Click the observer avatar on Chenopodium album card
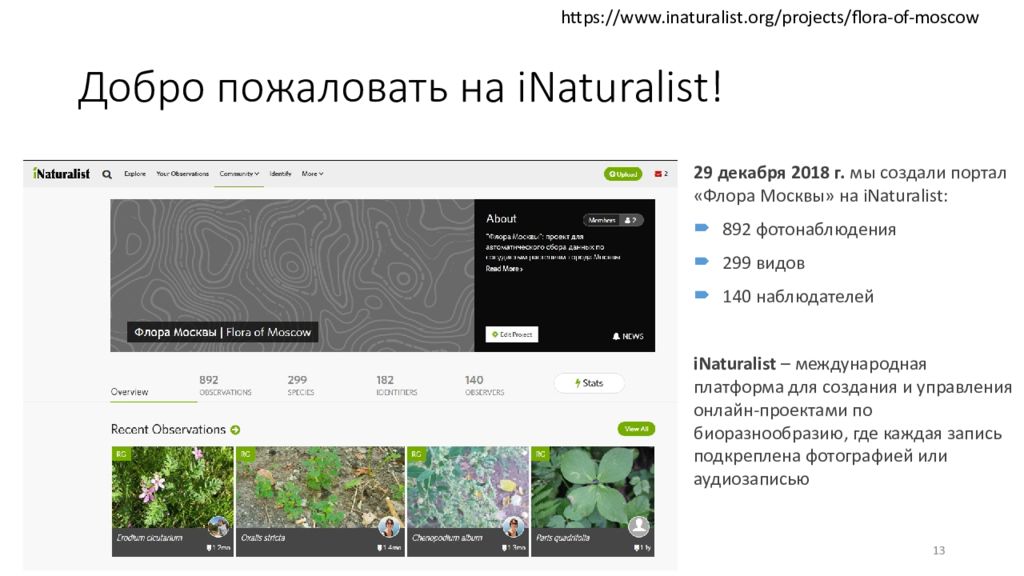The width and height of the screenshot is (1024, 576). 513,526
